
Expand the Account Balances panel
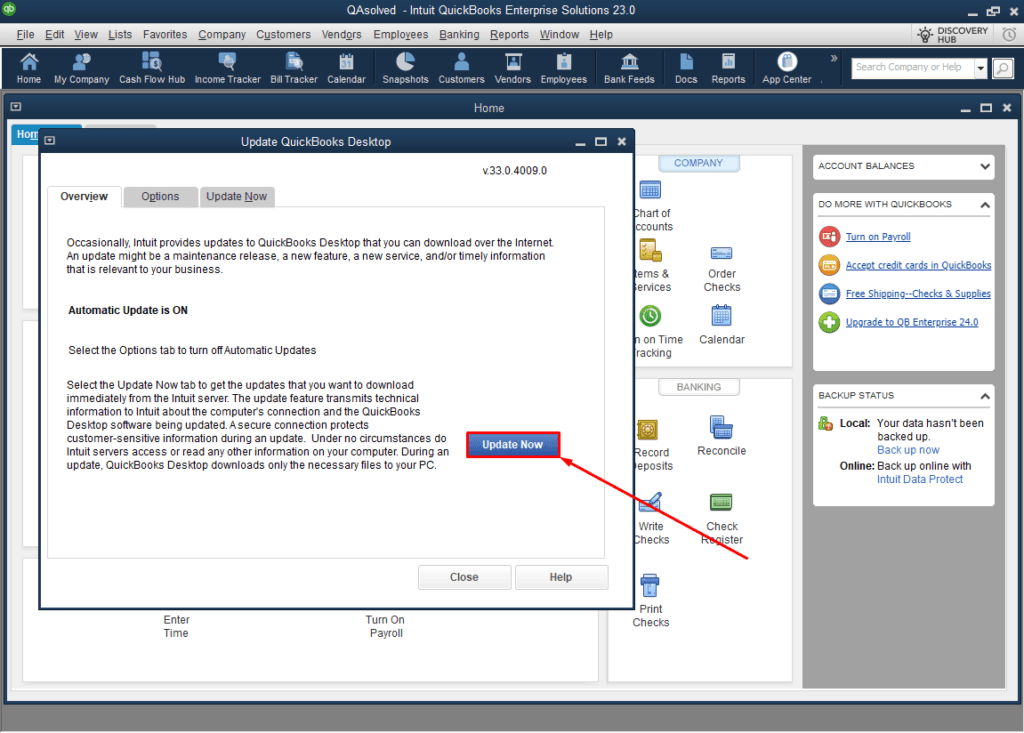click(984, 166)
